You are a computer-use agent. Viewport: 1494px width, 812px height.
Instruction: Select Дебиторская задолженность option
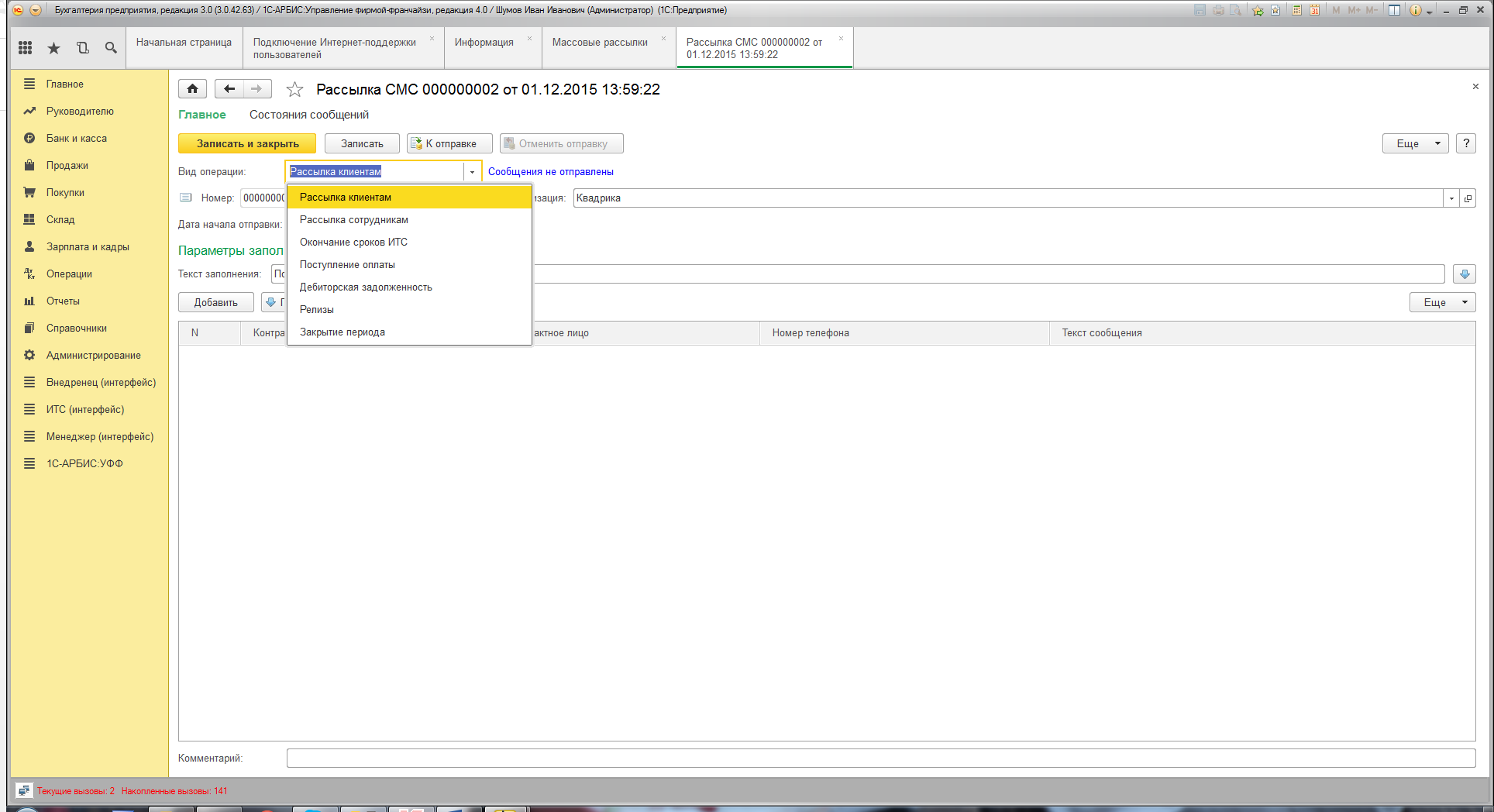coord(409,287)
